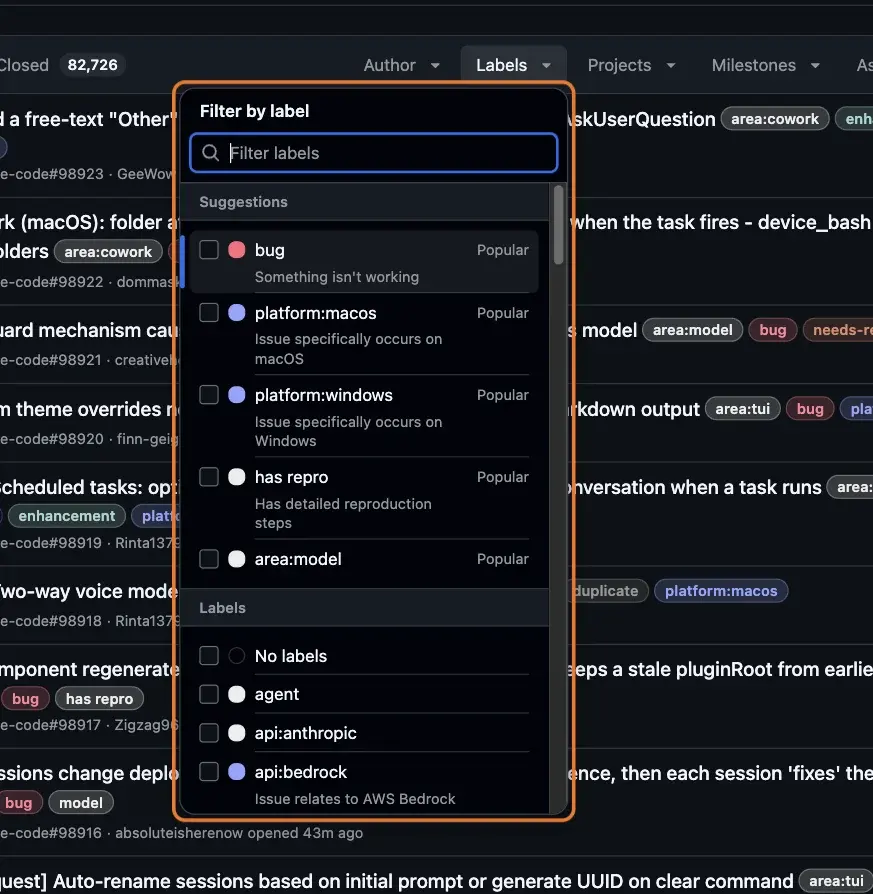Focus the Filter labels input field
The height and width of the screenshot is (894, 873).
pyautogui.click(x=373, y=153)
